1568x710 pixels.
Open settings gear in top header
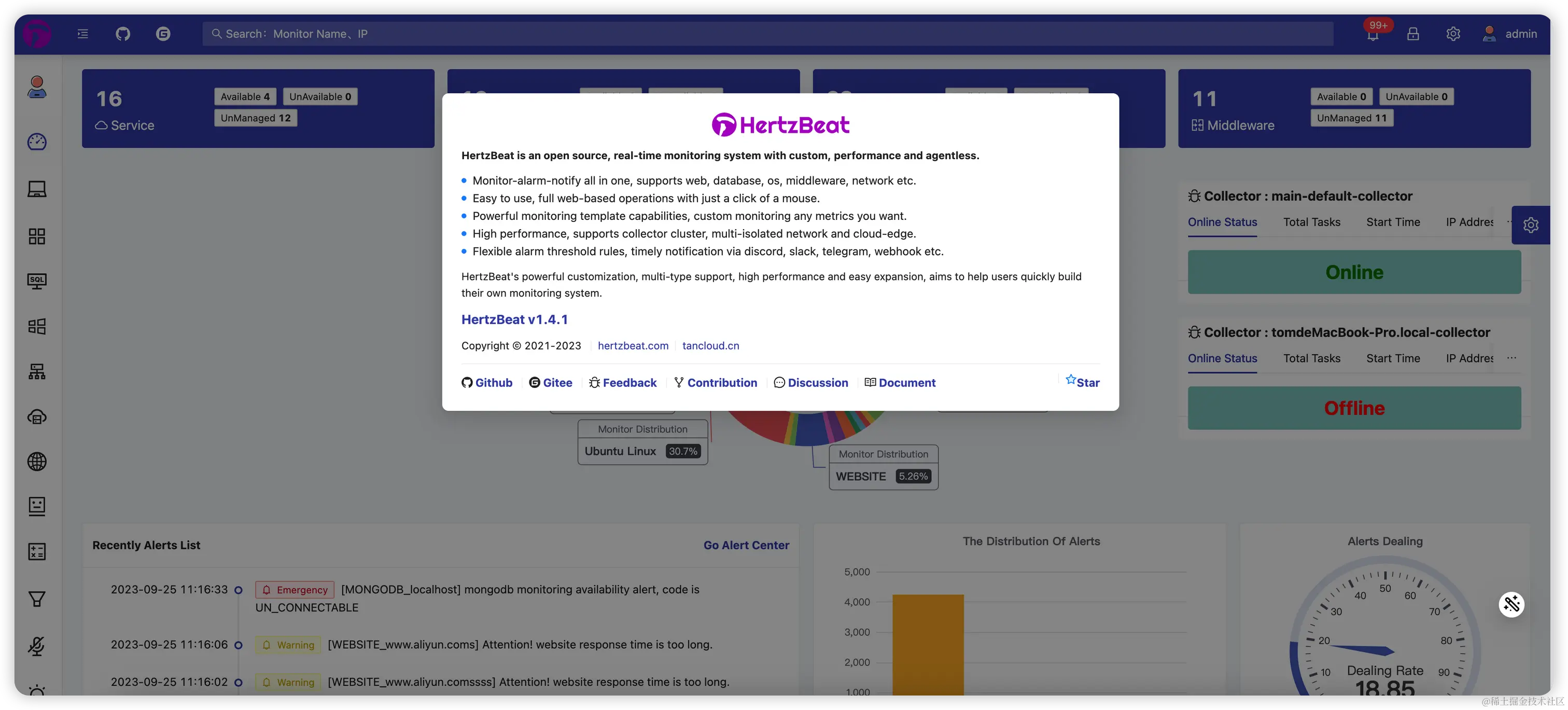coord(1453,34)
